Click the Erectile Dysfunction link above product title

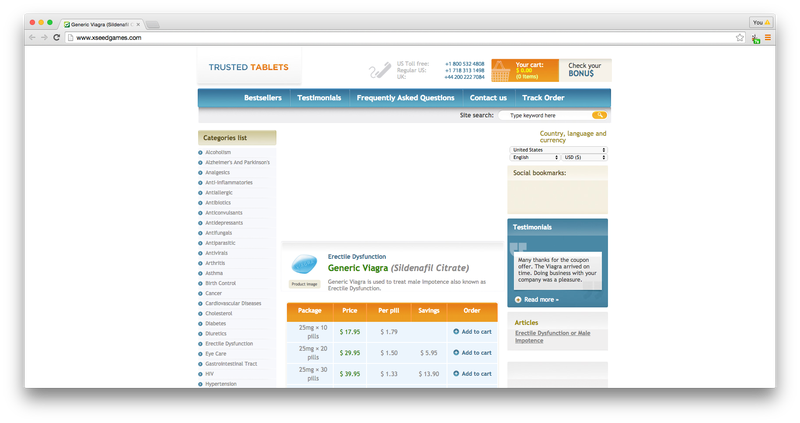[357, 257]
